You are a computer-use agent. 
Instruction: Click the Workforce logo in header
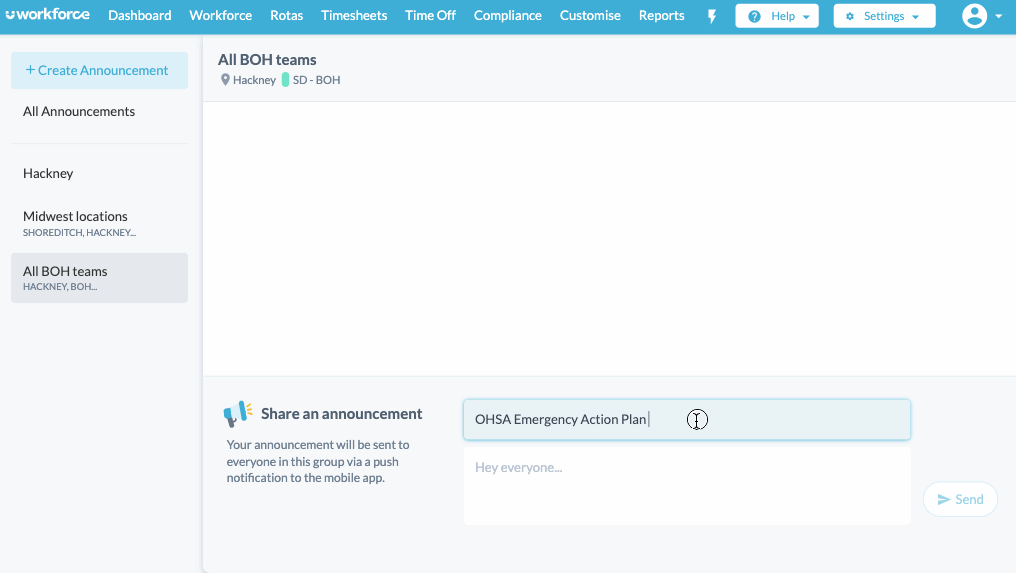47,15
